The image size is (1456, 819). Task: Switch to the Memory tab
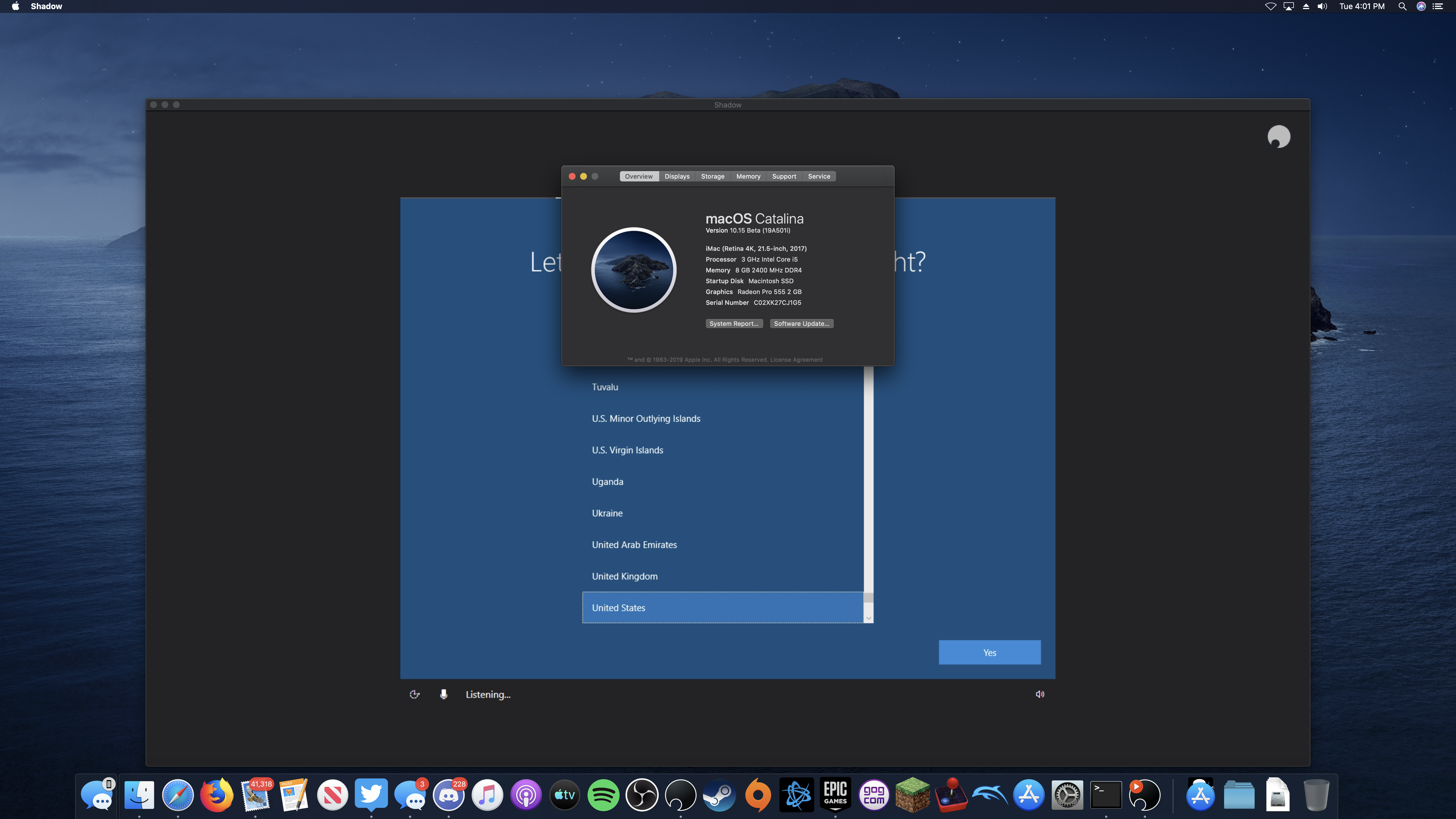tap(748, 176)
